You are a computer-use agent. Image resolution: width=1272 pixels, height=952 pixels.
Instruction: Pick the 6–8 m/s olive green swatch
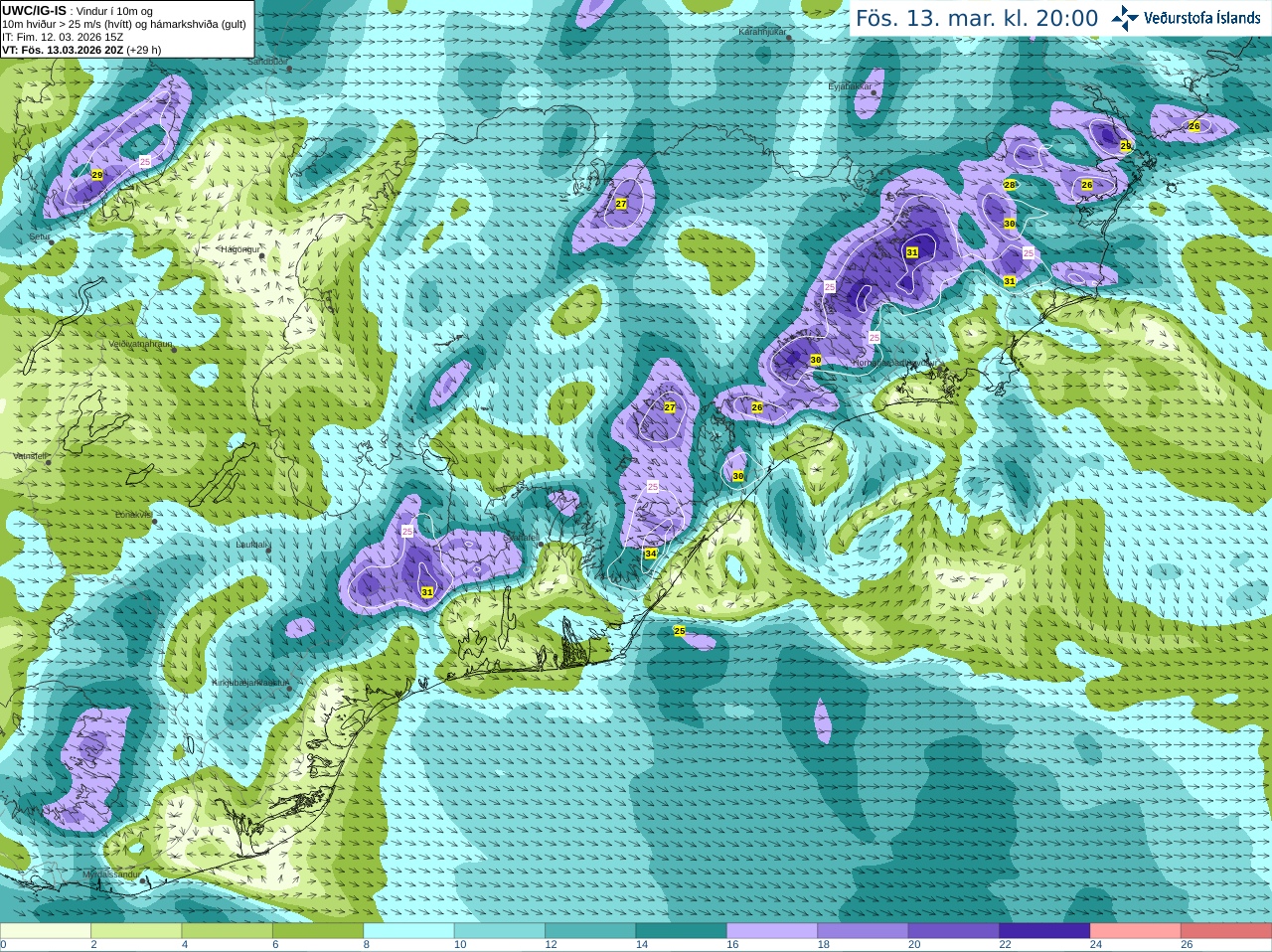[318, 931]
